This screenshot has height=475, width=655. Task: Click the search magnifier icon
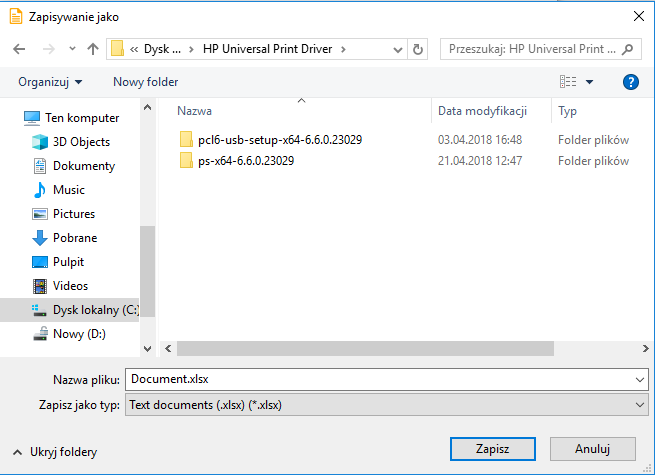pyautogui.click(x=627, y=49)
